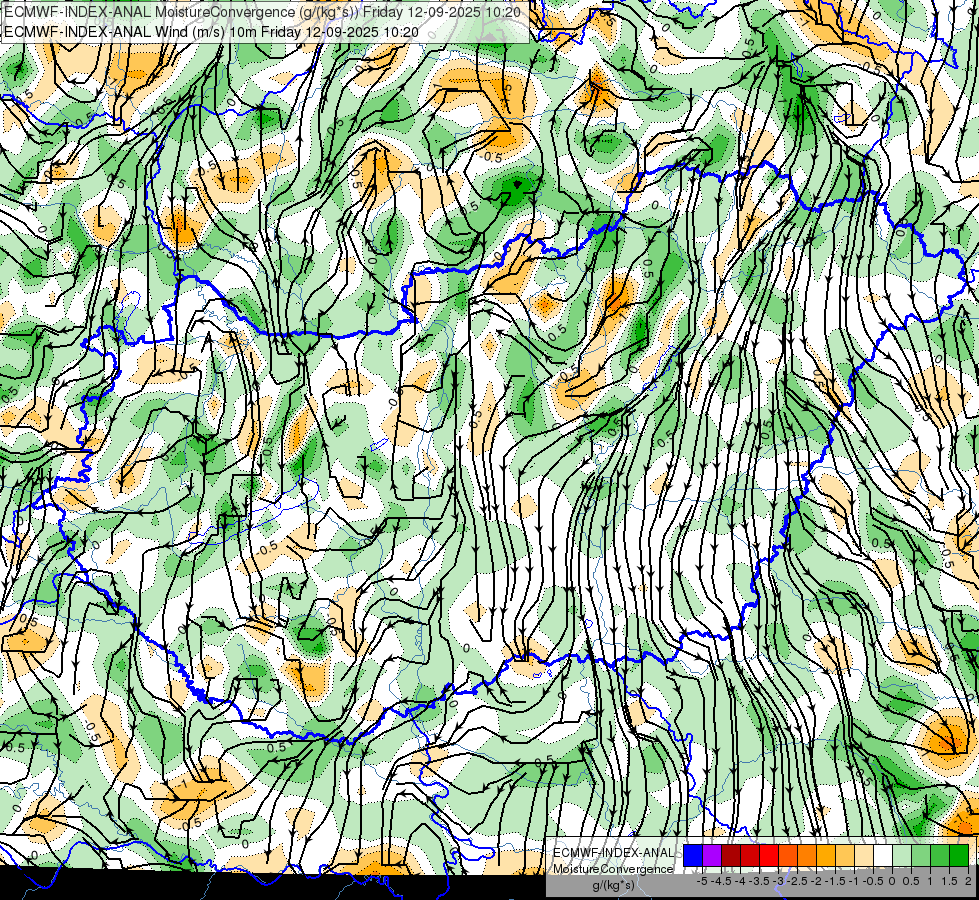
Task: Click the legend word MoistureConvergence
Action: point(613,869)
